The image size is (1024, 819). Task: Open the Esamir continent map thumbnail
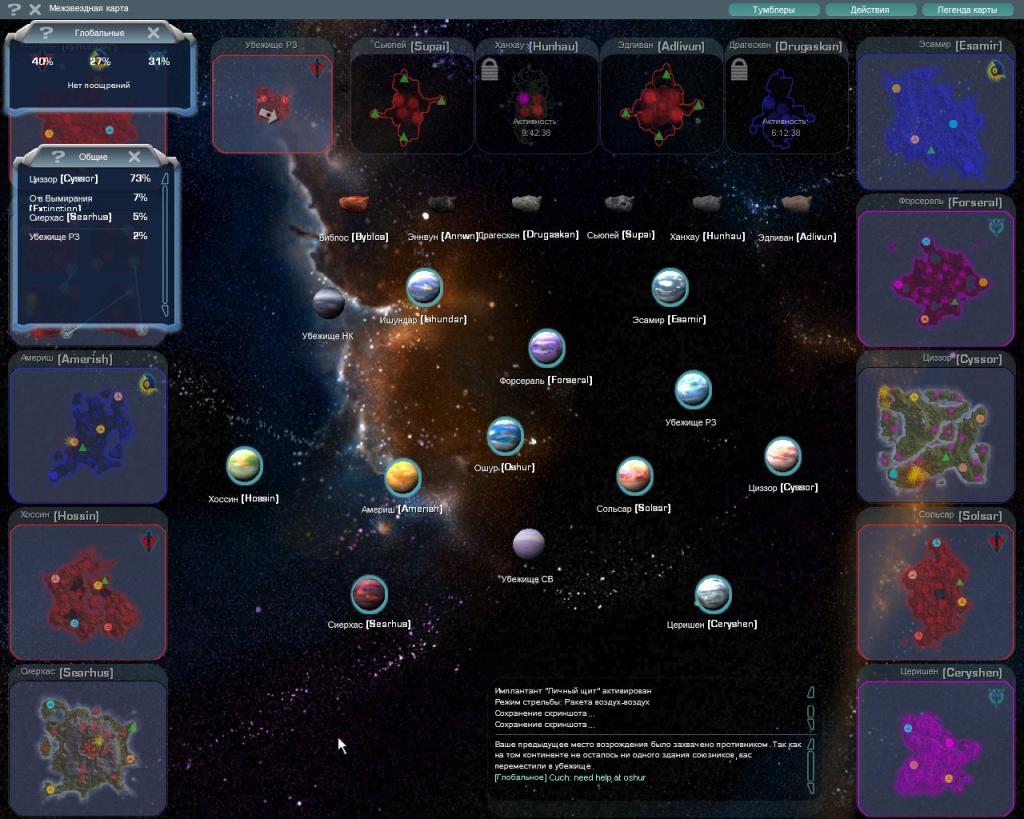930,115
